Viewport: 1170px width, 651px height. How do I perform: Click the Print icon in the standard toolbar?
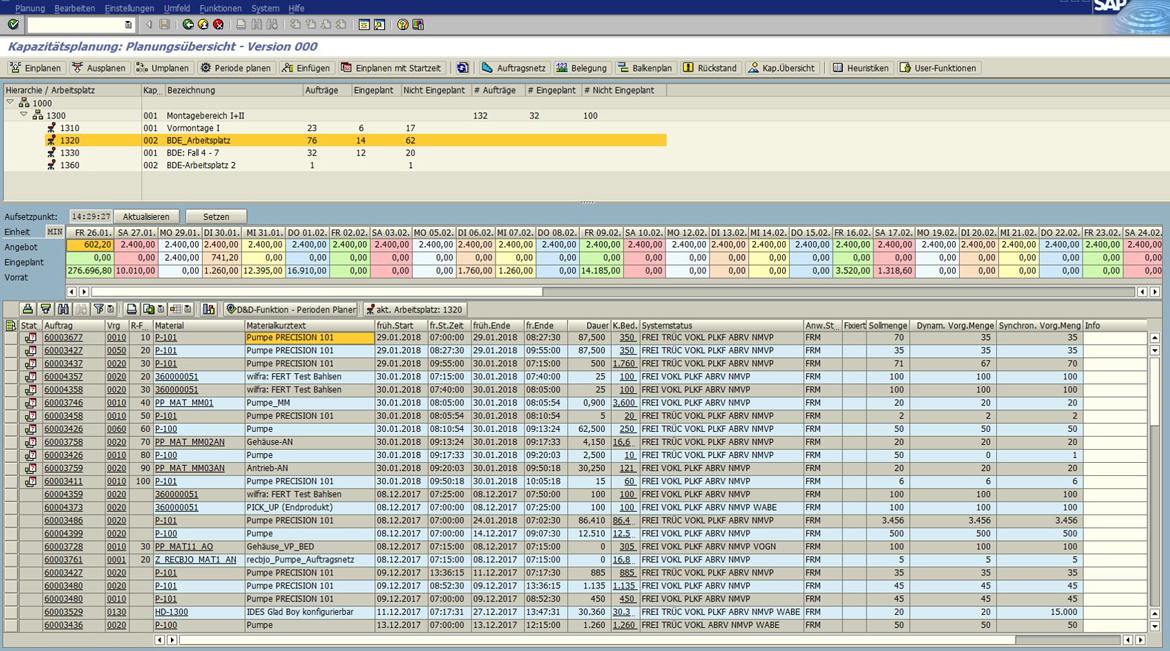[x=241, y=25]
